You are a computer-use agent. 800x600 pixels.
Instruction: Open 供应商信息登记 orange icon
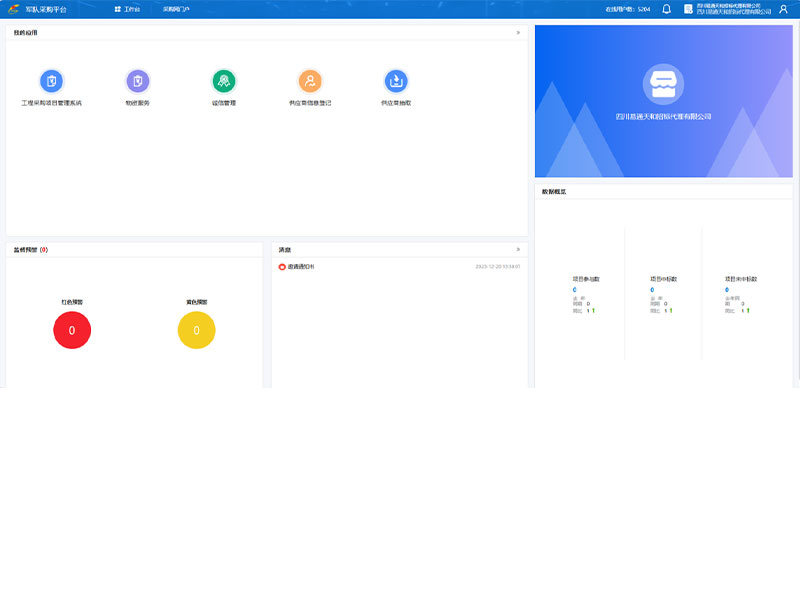coord(310,81)
